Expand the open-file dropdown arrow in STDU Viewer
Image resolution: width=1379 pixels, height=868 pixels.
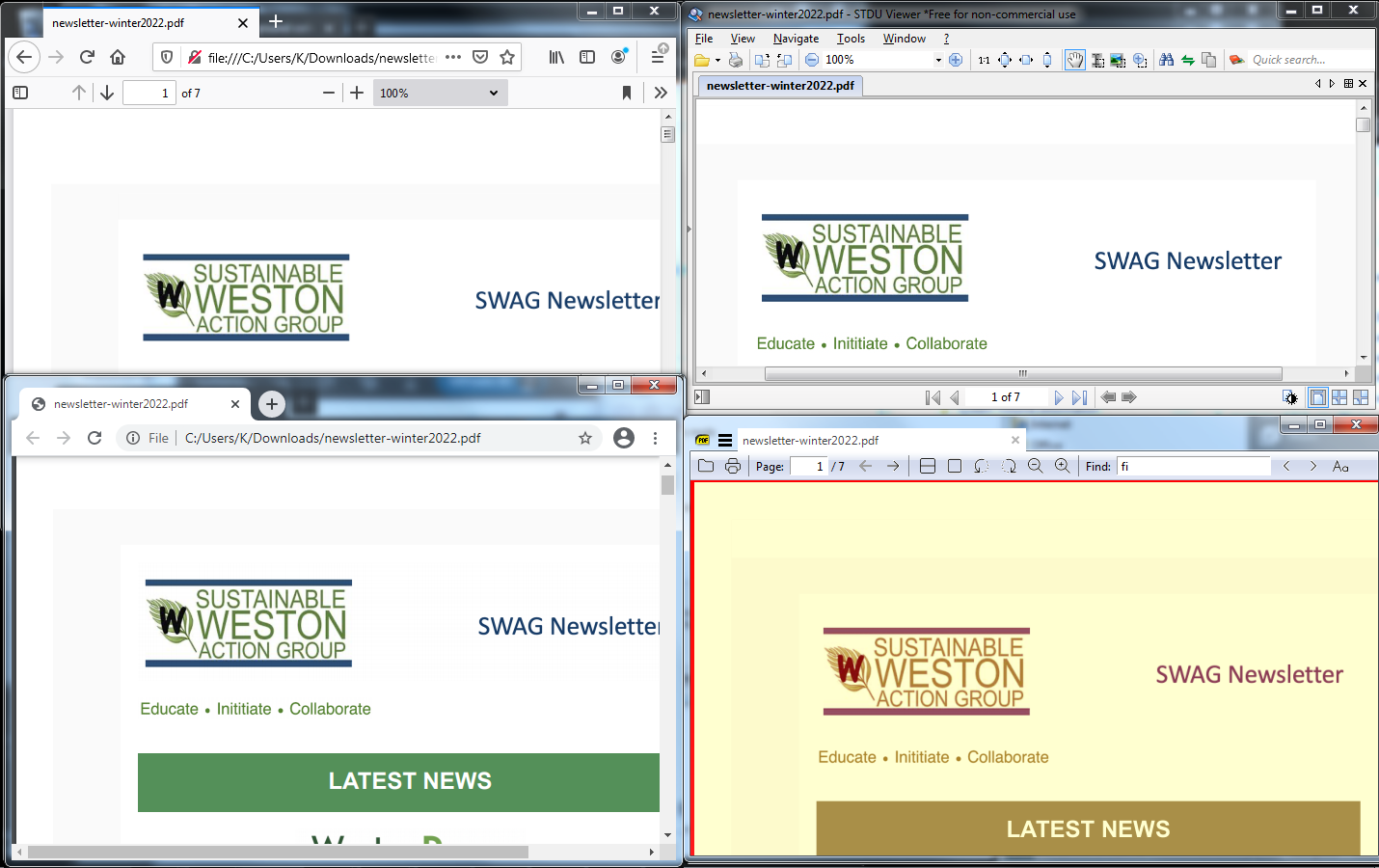[717, 60]
